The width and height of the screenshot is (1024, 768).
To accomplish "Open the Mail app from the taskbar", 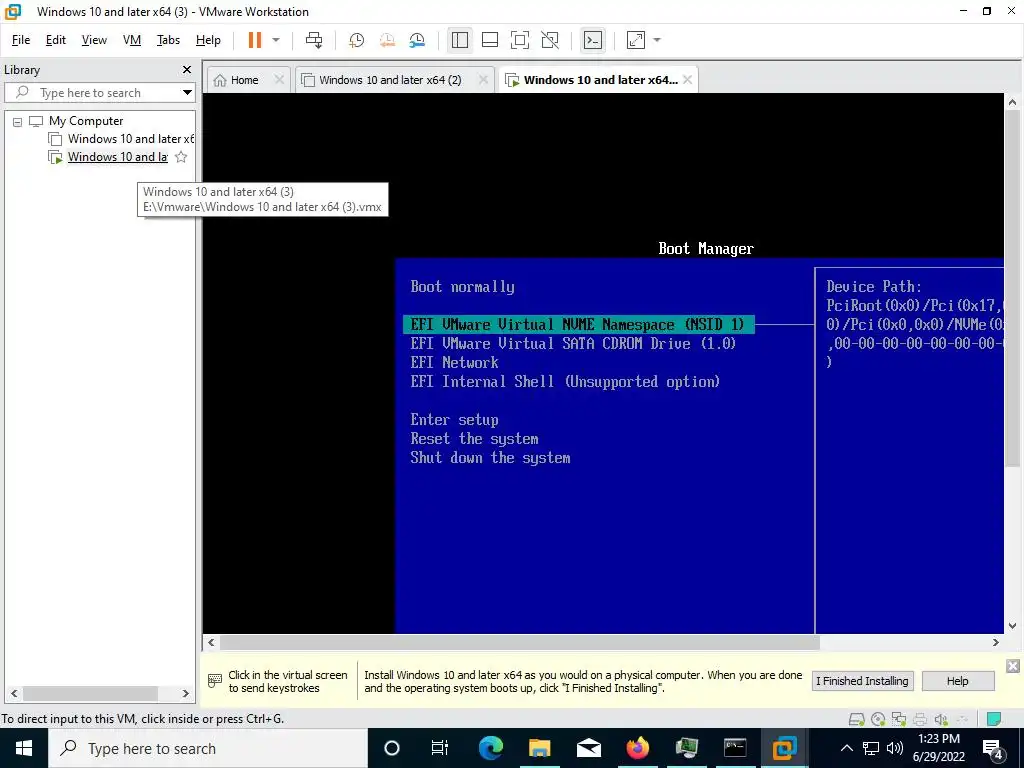I will (588, 748).
